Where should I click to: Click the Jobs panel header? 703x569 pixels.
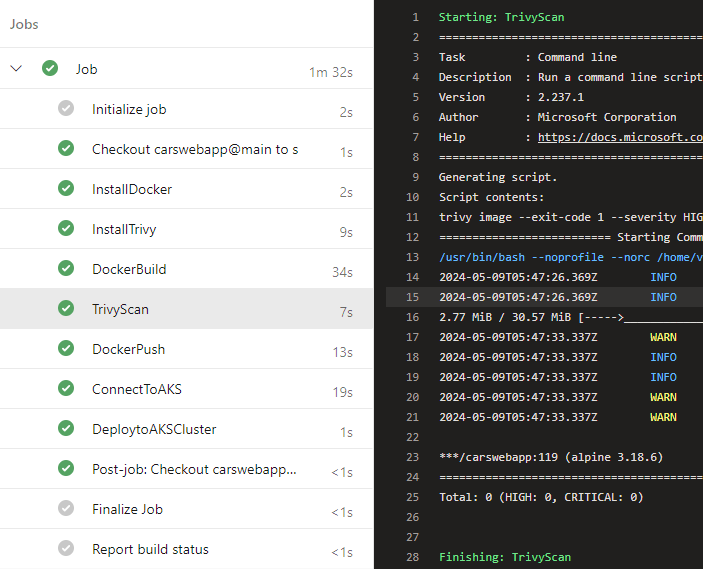tap(27, 24)
